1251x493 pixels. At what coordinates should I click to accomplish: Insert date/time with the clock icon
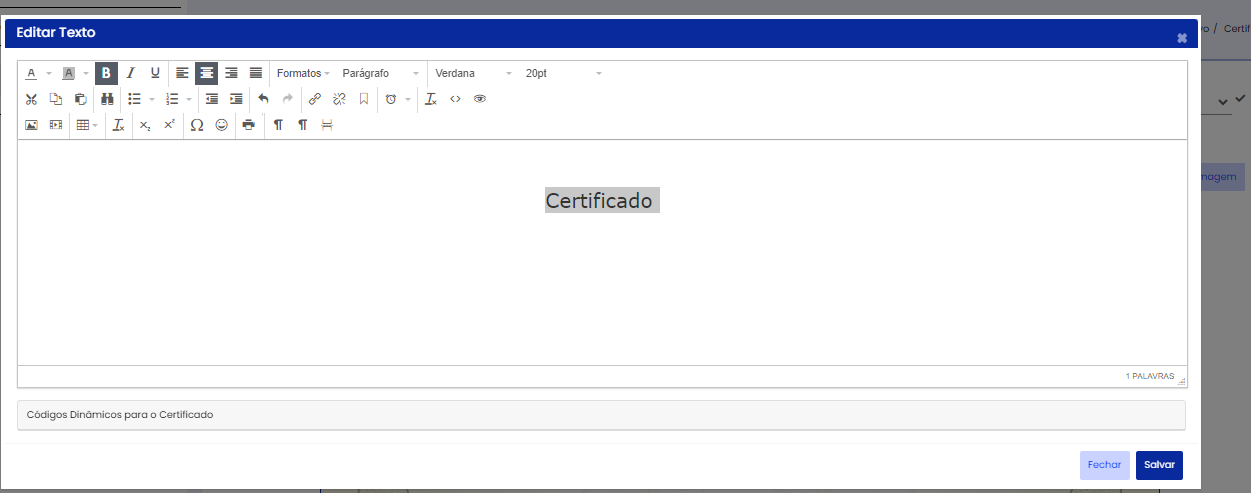click(391, 99)
